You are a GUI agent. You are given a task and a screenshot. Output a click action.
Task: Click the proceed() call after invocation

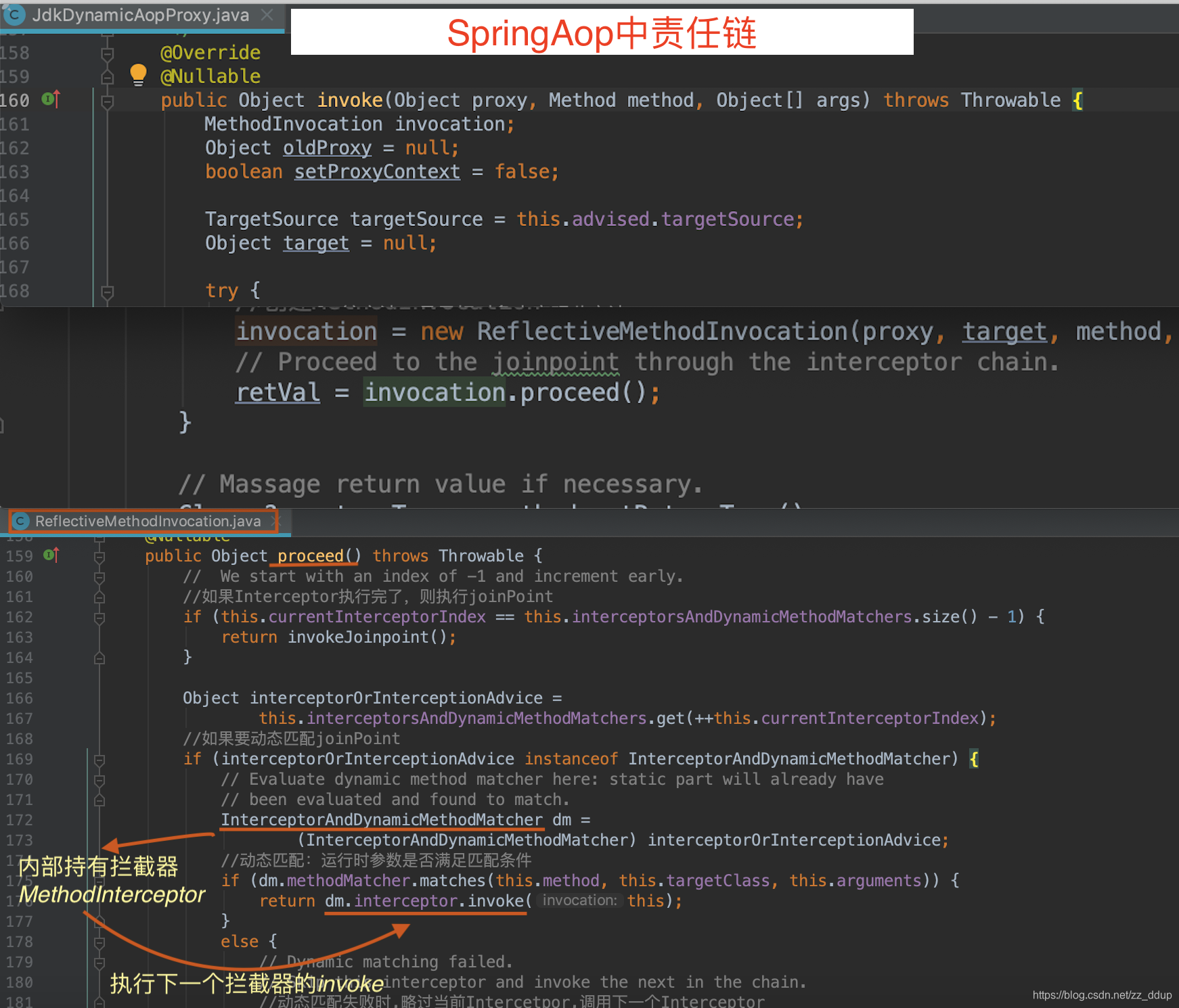pos(583,392)
